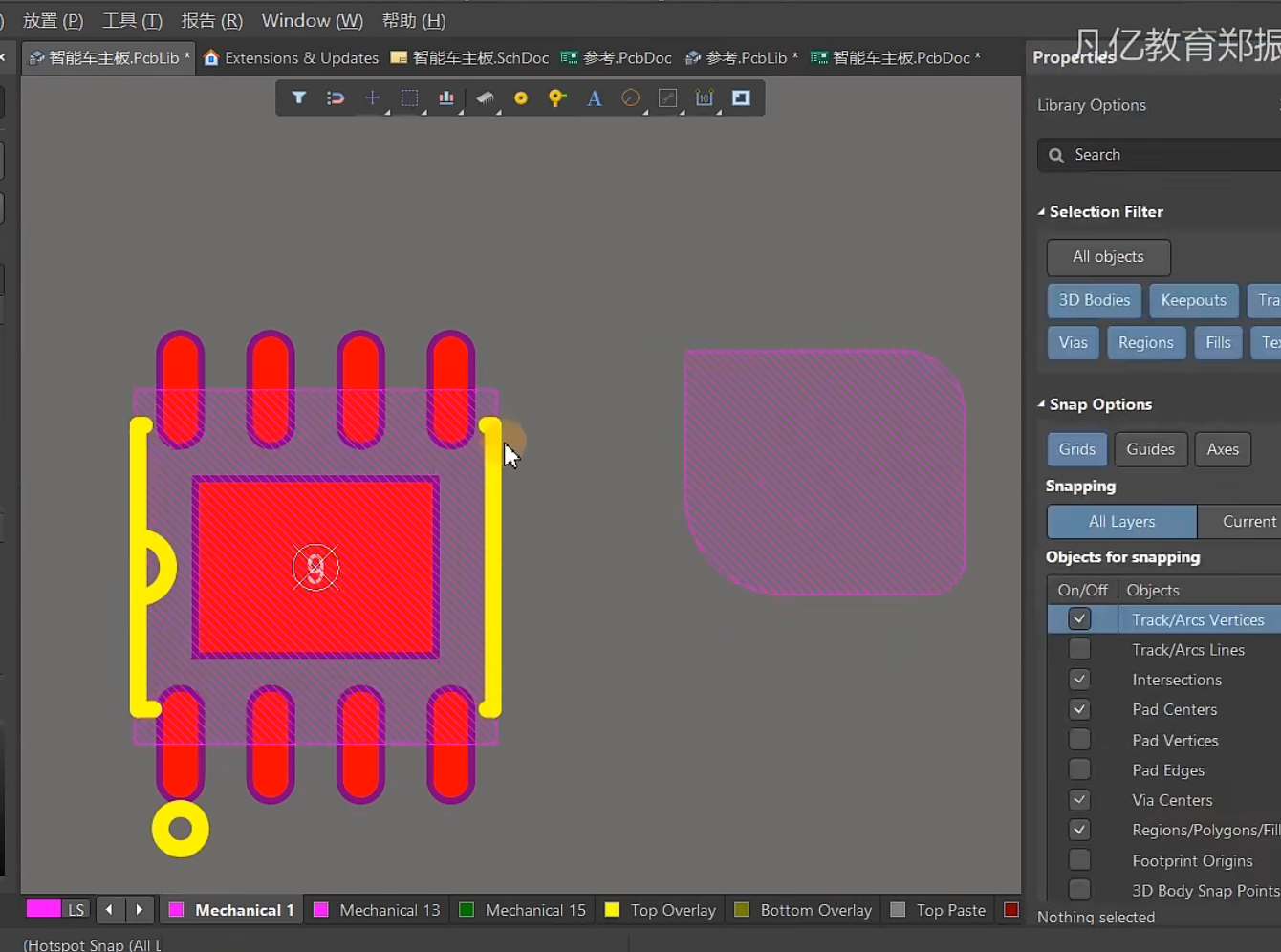Select the selection filter funnel tool
1281x952 pixels.
[x=299, y=97]
